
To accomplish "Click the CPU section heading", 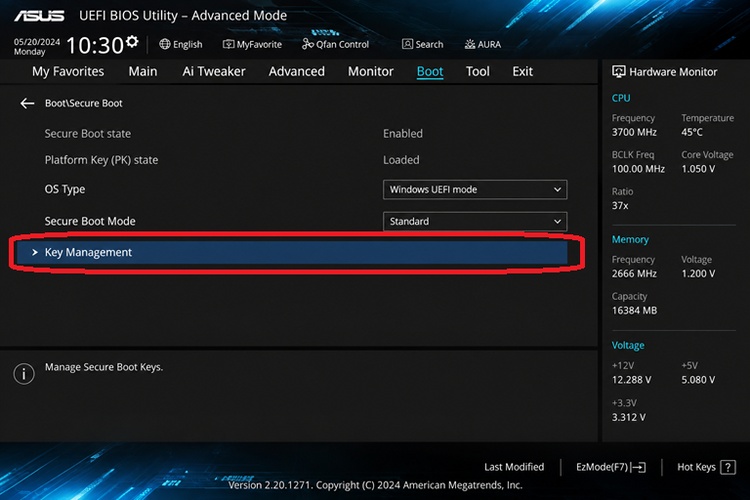I will point(621,98).
